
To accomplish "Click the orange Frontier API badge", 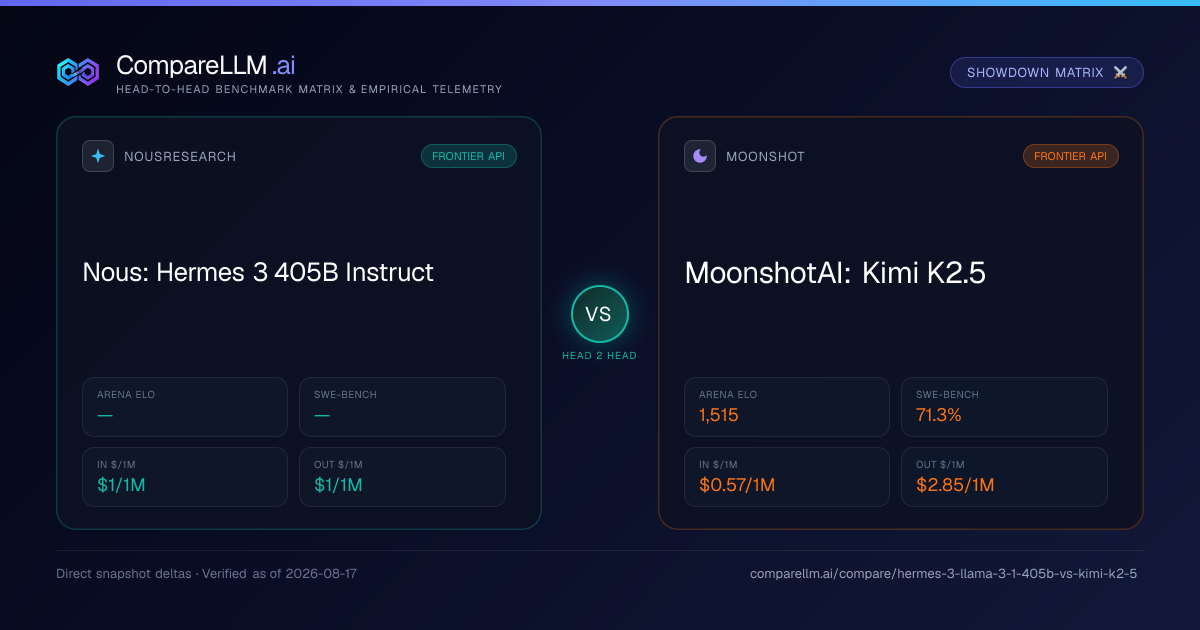I will click(1071, 156).
